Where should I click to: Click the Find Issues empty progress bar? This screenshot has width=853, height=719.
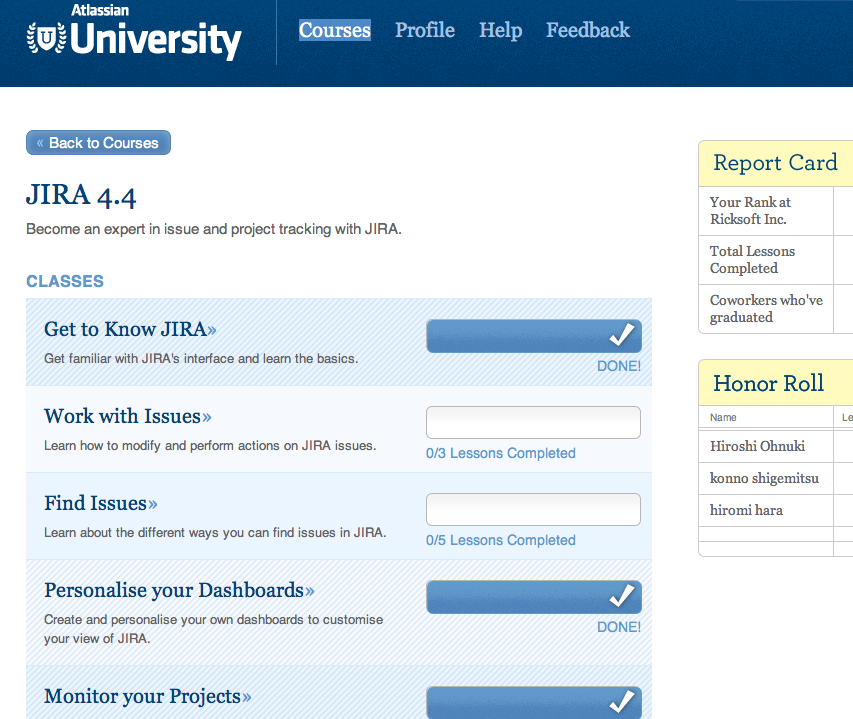(x=534, y=510)
